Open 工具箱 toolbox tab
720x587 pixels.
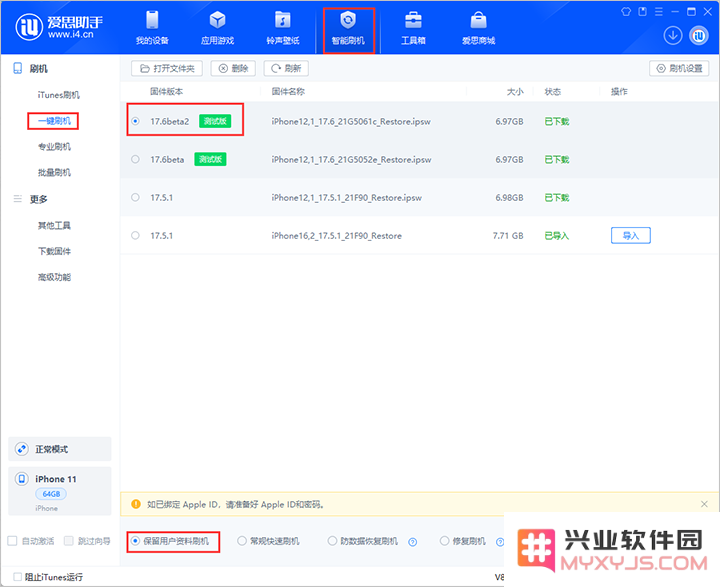click(413, 28)
